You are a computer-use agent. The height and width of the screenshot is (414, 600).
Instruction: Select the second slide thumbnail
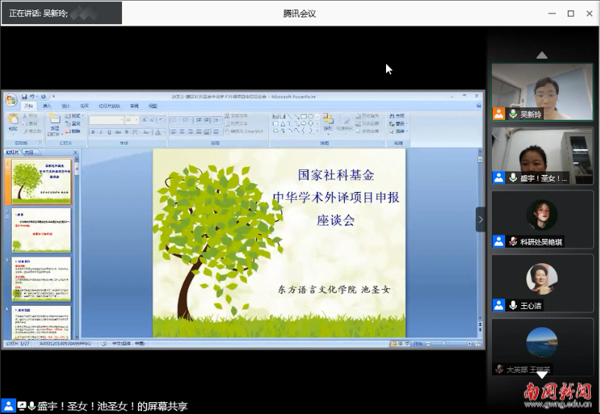point(42,231)
